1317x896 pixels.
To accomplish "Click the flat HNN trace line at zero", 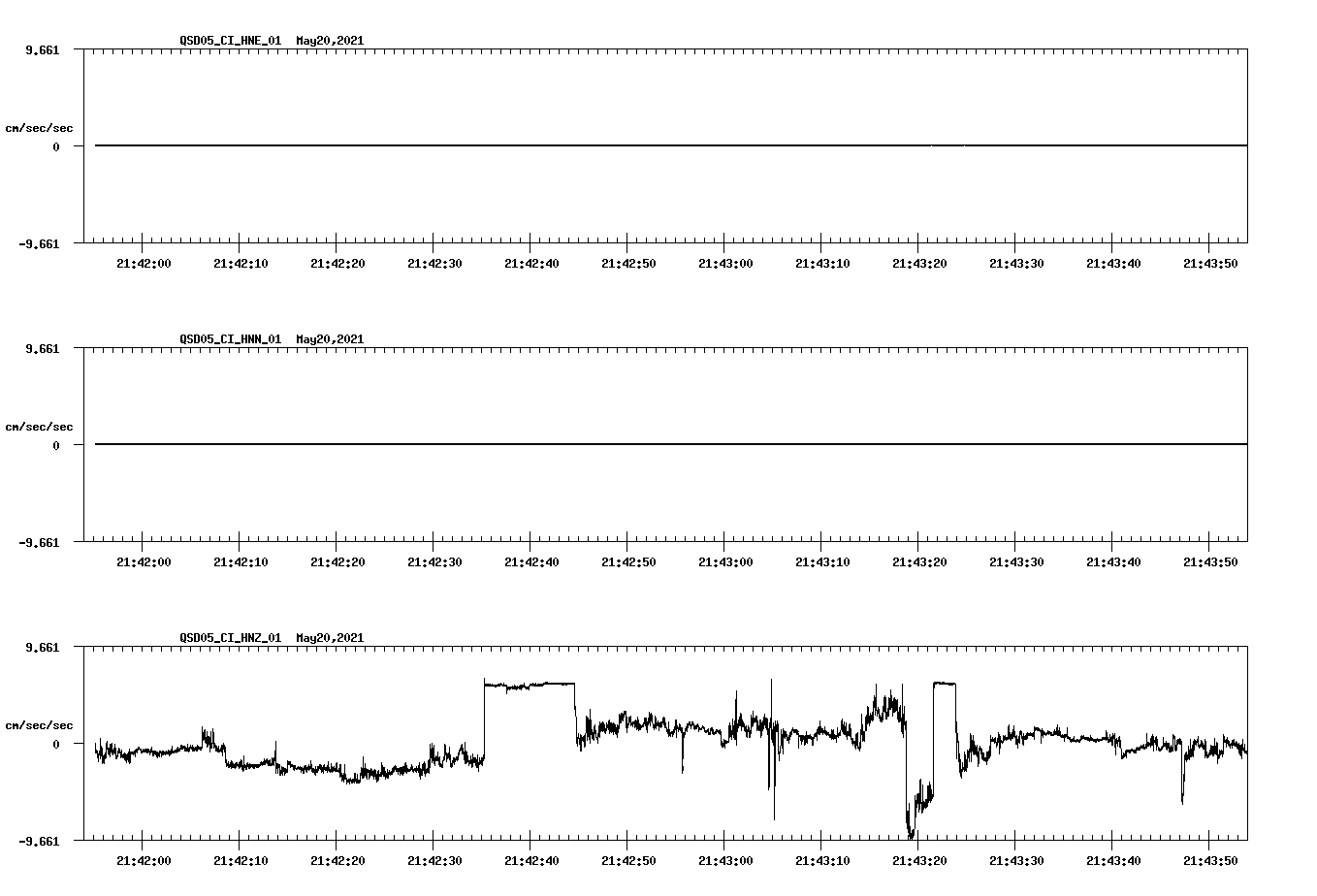I will (x=671, y=444).
